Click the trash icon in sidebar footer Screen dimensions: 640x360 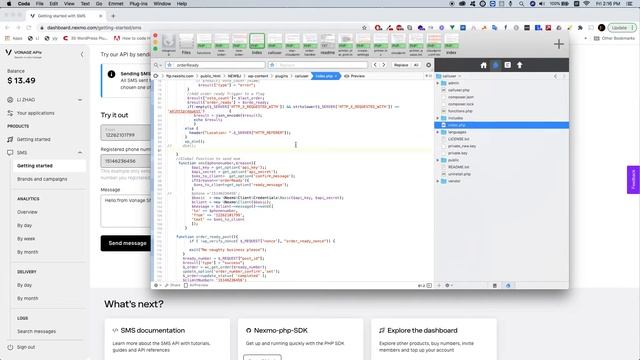click(495, 285)
